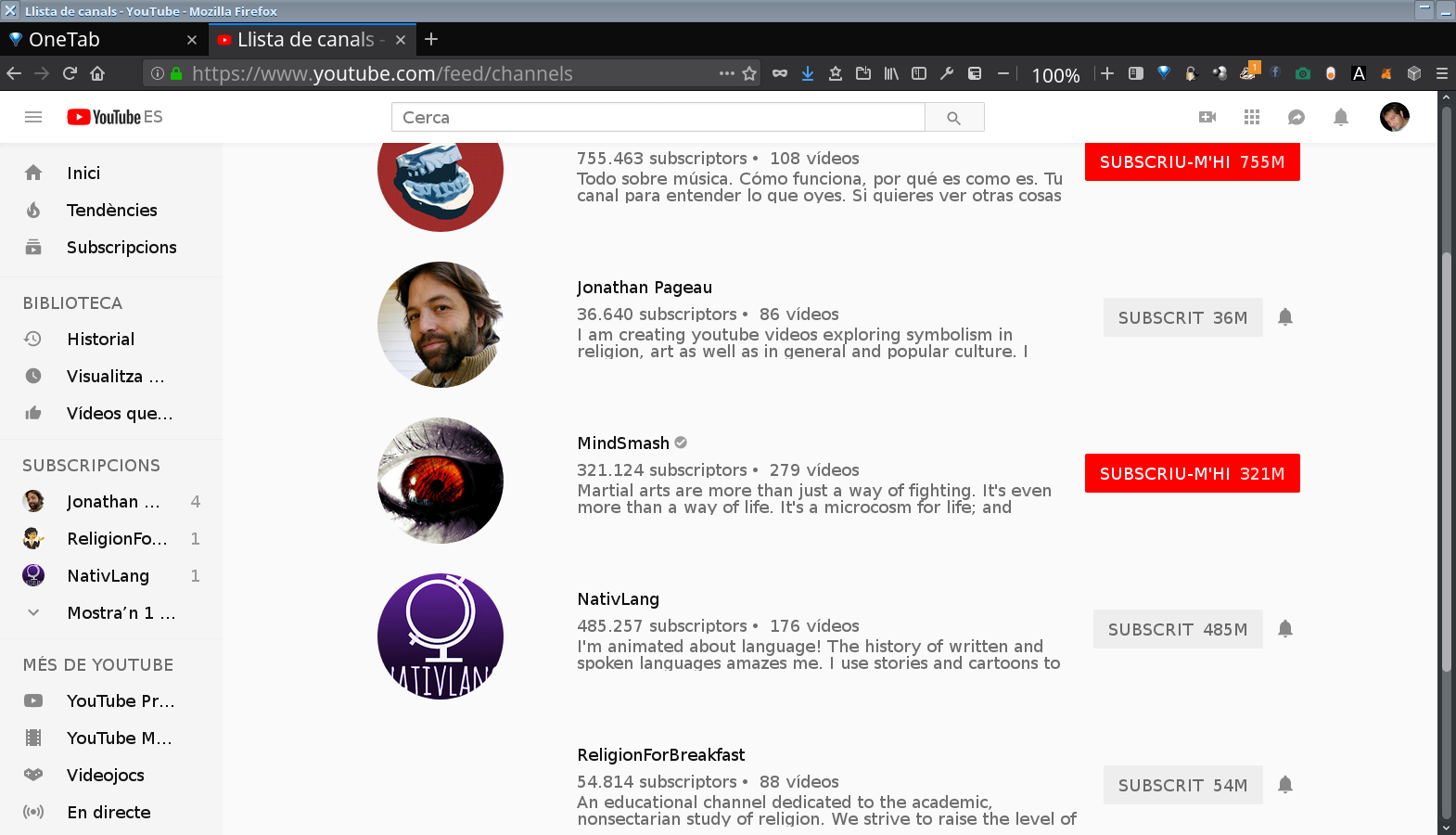The image size is (1456, 835).
Task: Reload the page
Action: coord(70,73)
